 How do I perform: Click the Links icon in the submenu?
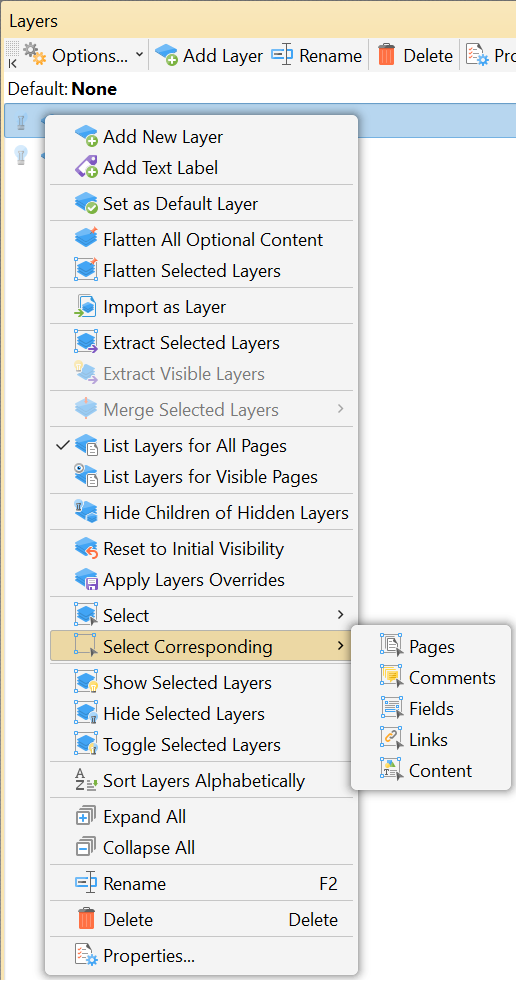click(391, 739)
